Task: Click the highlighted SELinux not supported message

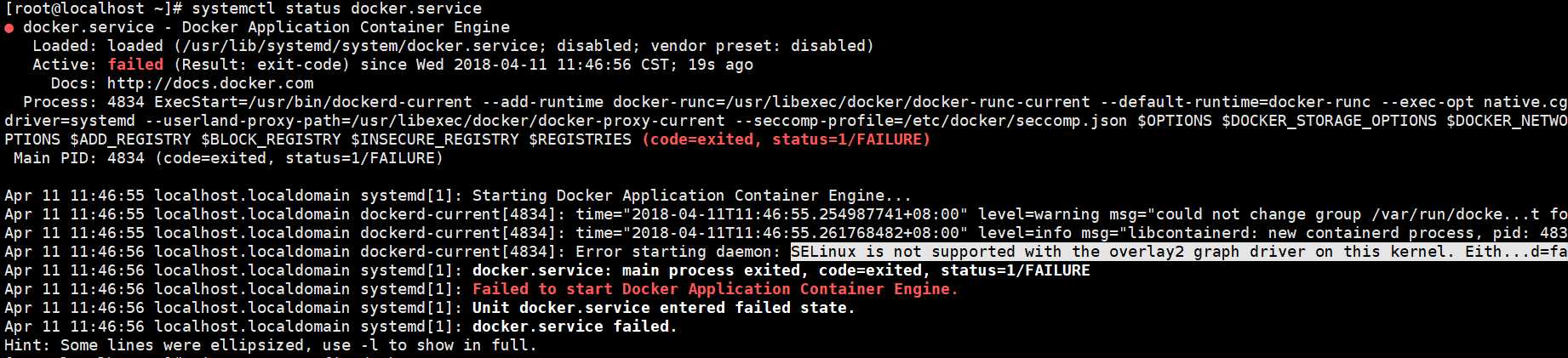Action: point(1179,252)
